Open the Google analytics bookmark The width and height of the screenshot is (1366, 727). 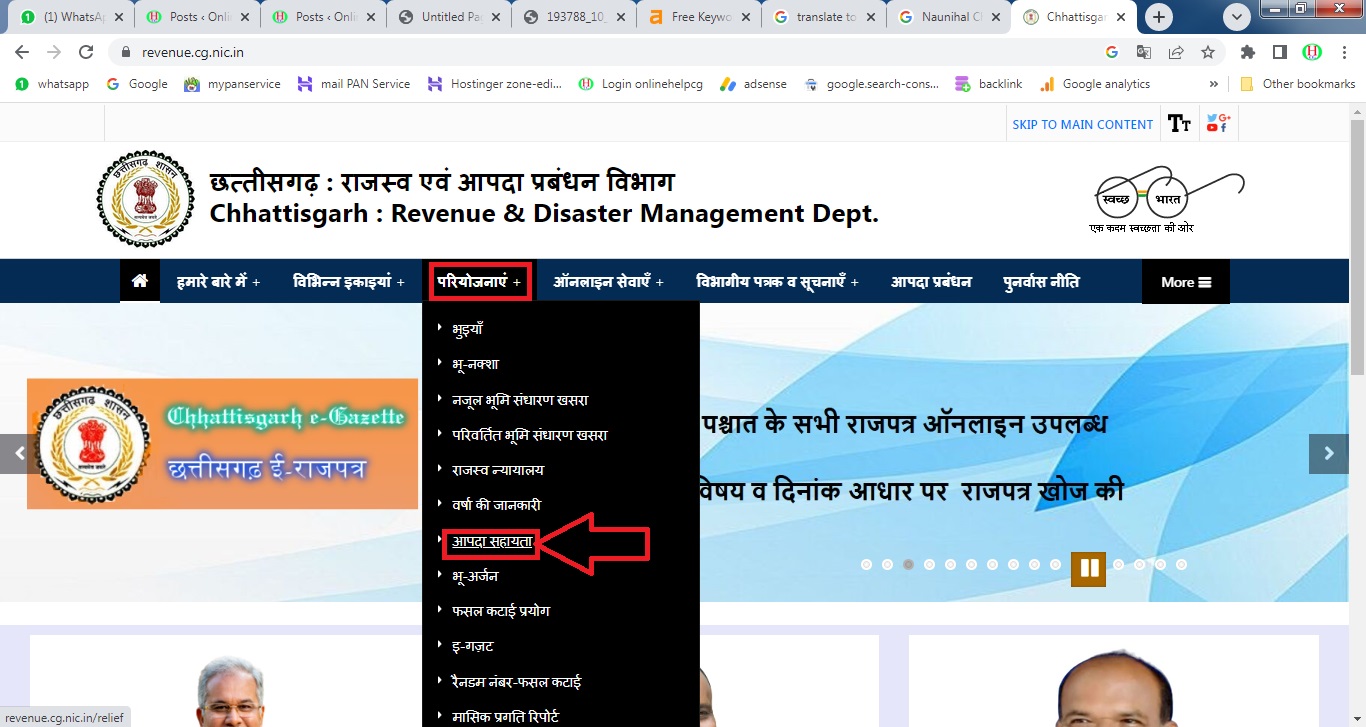click(x=1095, y=84)
